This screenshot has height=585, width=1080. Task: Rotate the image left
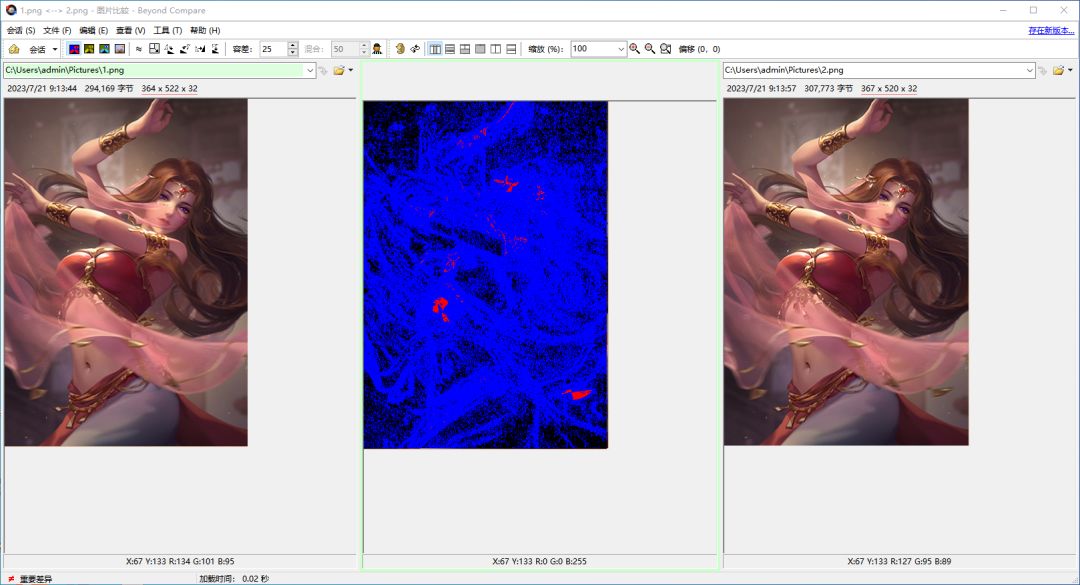(x=169, y=49)
